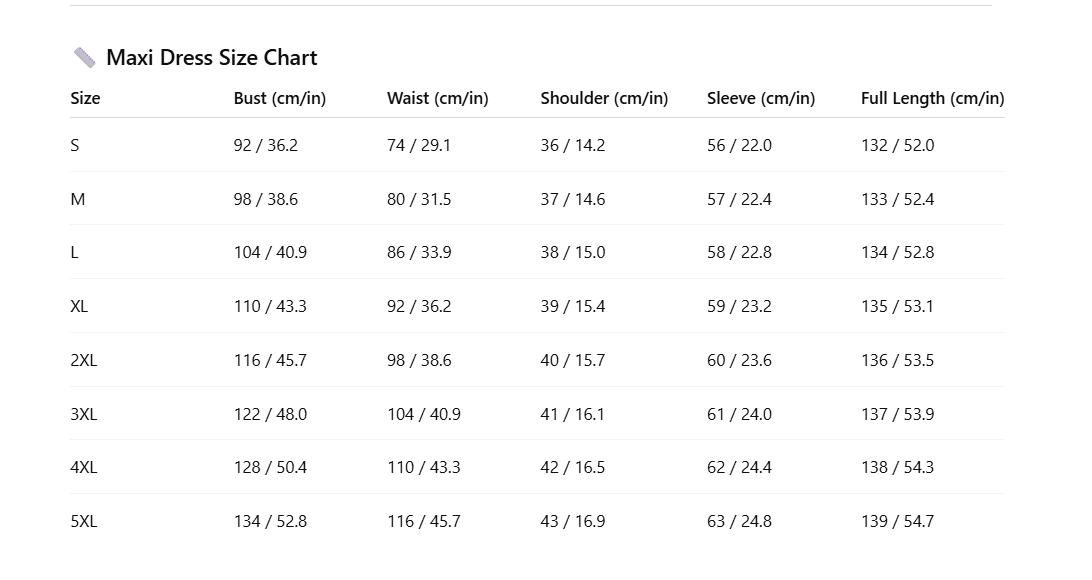Click the Size column header

85,98
